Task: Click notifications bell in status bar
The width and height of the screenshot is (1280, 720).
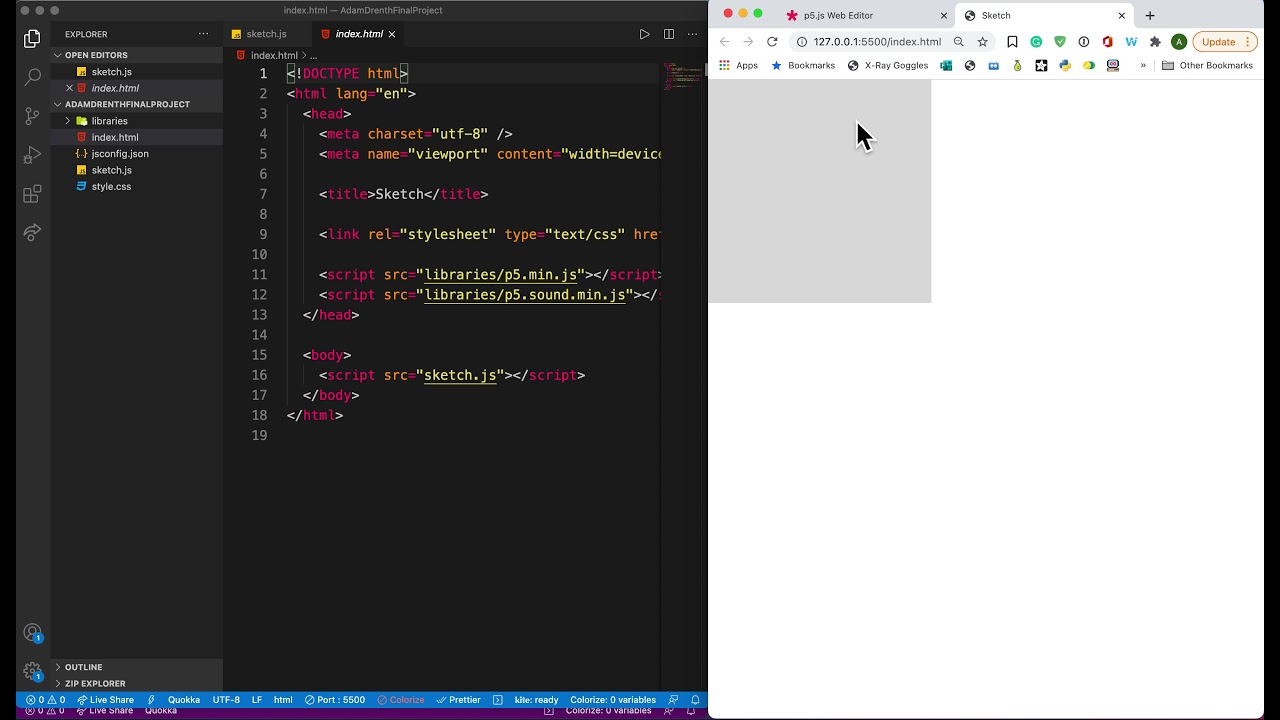Action: pyautogui.click(x=695, y=700)
